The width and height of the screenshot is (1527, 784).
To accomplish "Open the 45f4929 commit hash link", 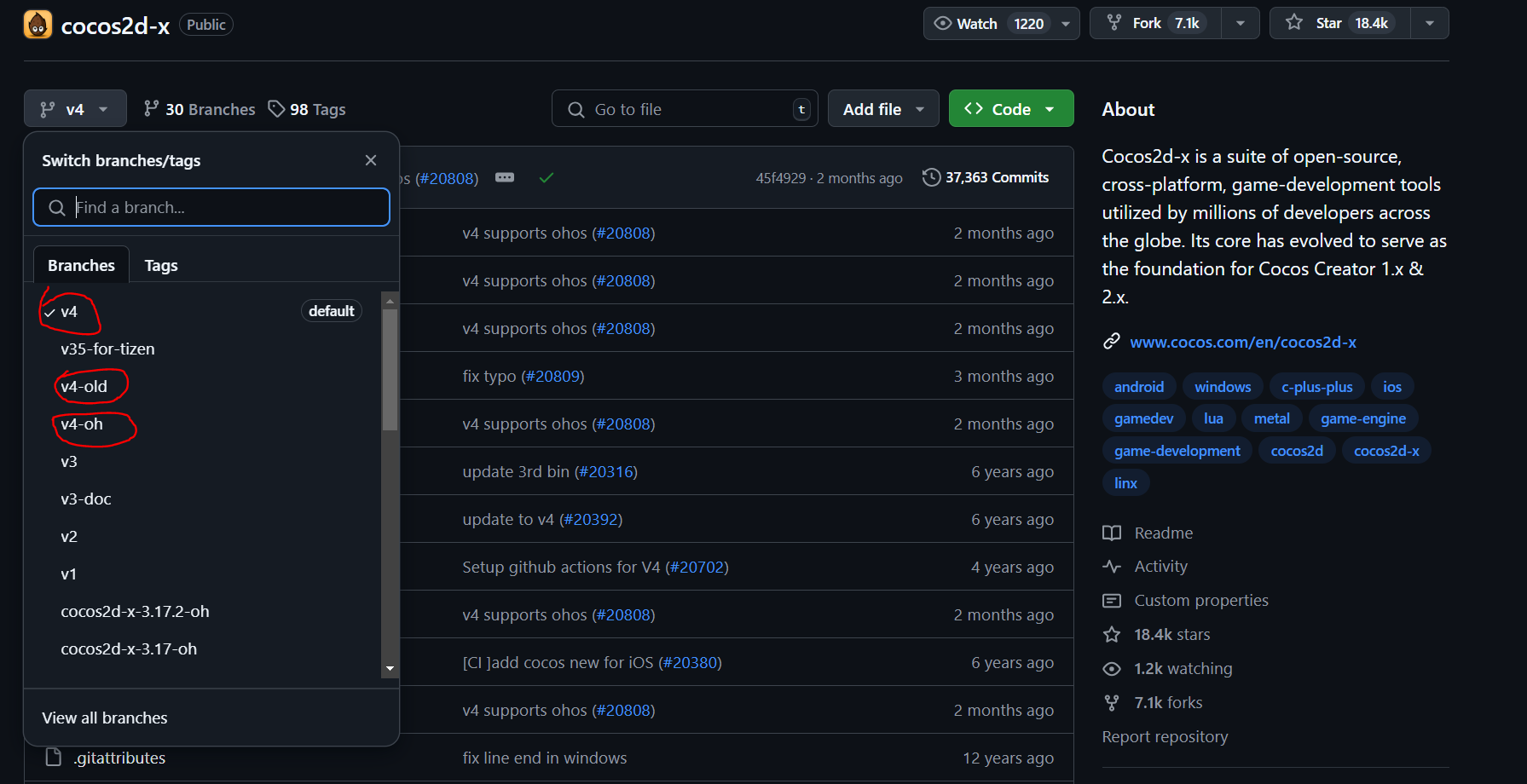I will click(780, 178).
